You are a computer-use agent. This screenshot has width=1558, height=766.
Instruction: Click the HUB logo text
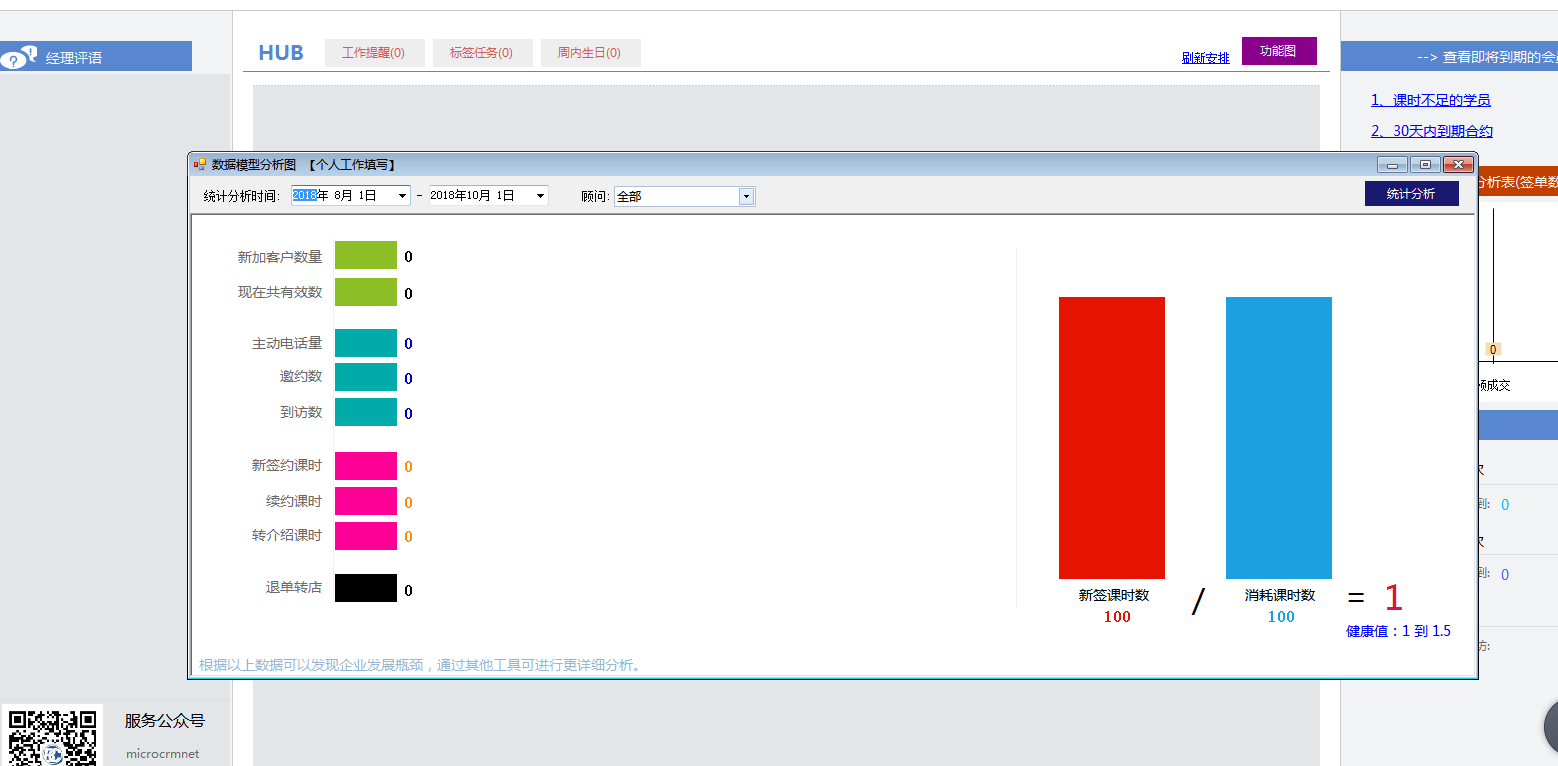click(280, 53)
